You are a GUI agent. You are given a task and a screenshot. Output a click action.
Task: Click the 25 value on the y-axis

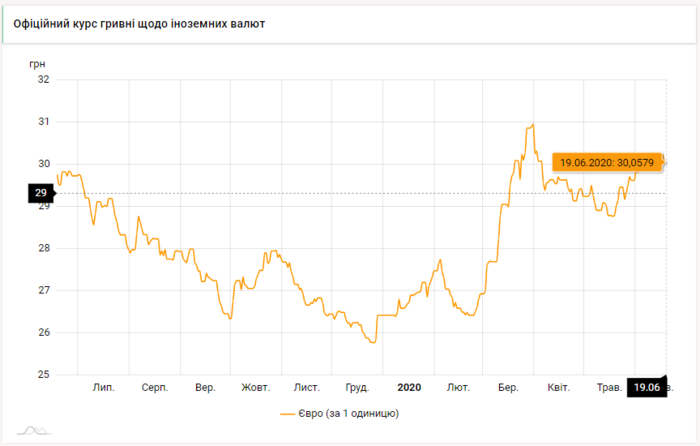click(x=43, y=375)
